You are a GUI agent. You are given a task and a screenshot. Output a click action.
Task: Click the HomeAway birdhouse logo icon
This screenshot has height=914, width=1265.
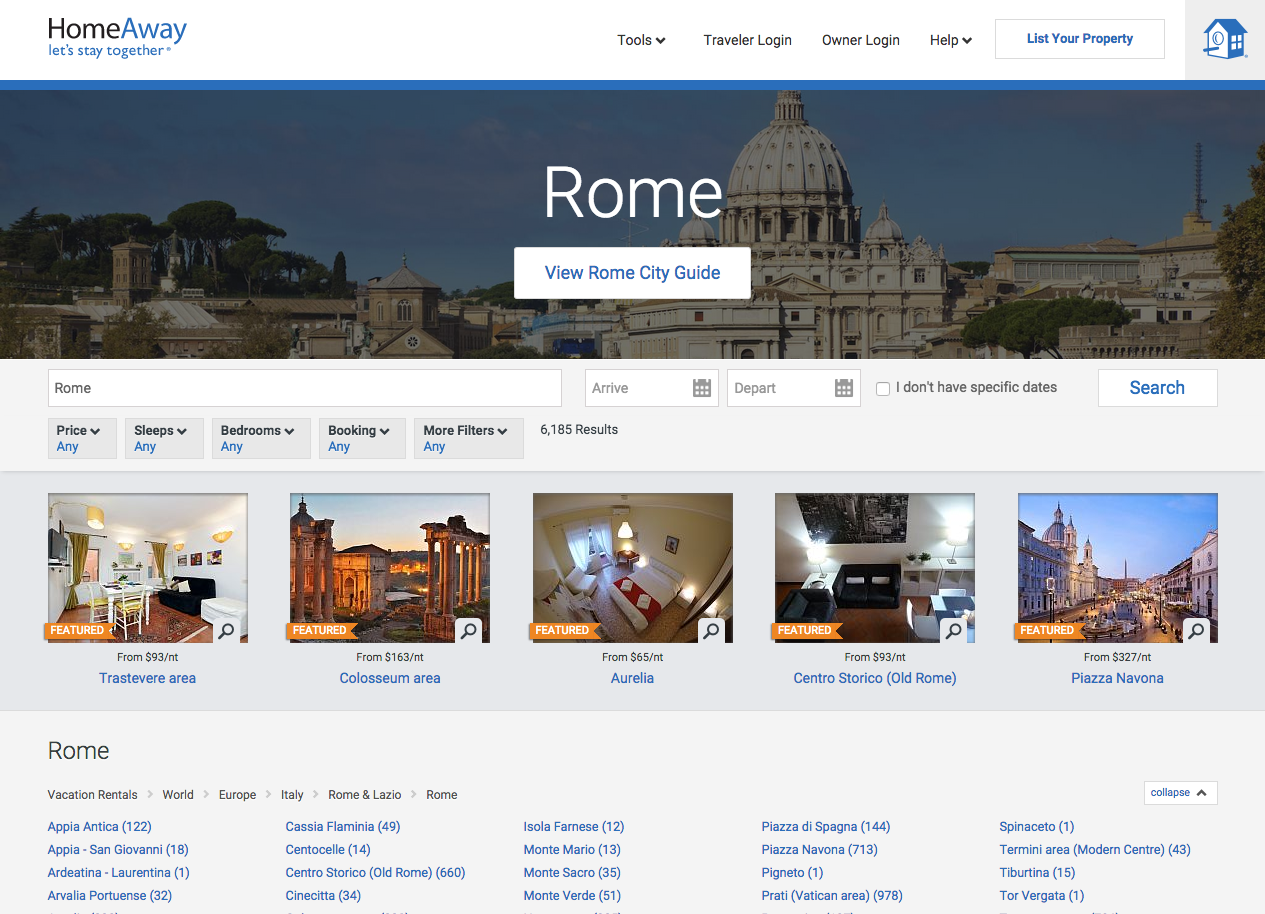(x=1225, y=39)
